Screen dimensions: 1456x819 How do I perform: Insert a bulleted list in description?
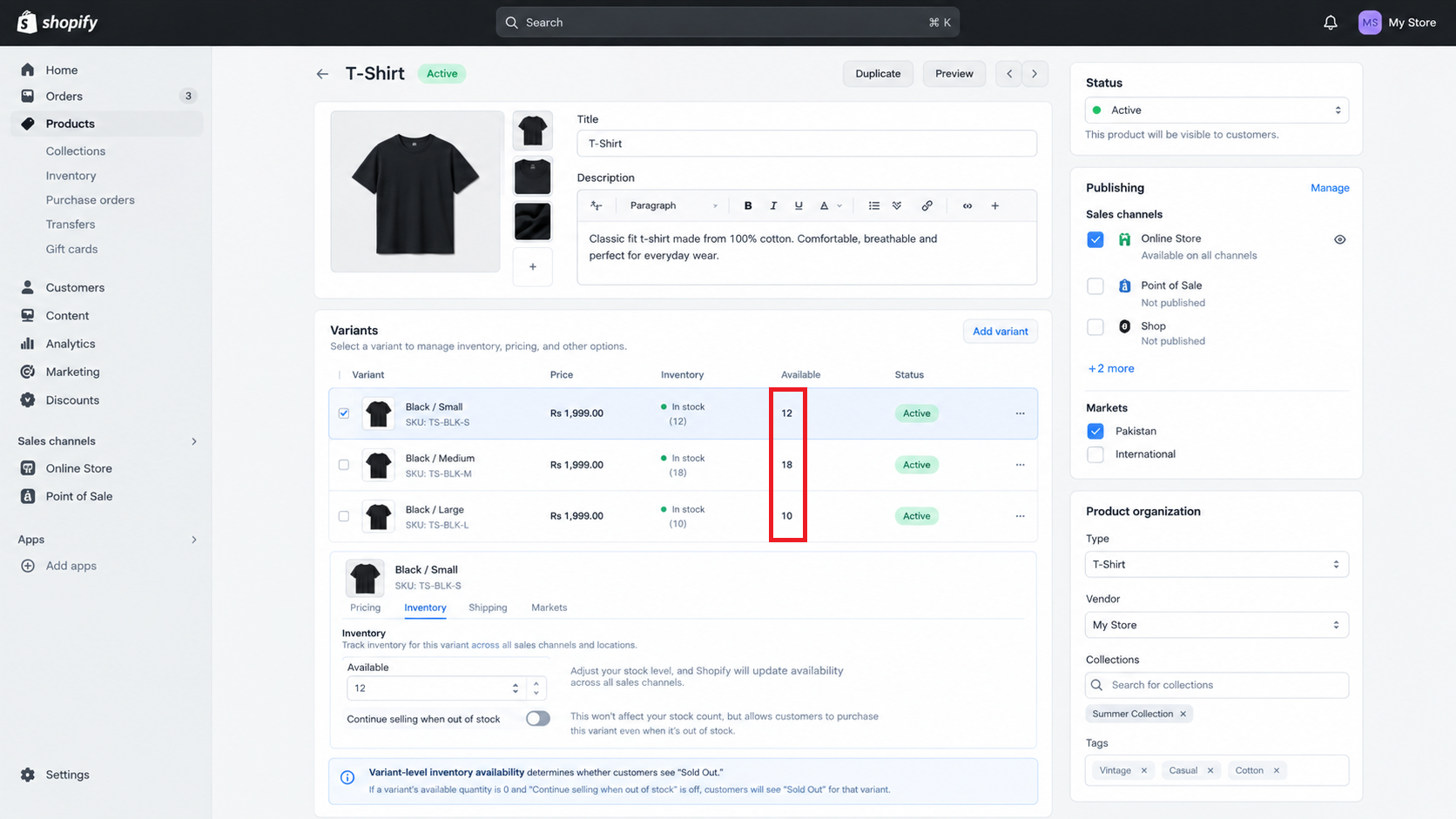point(873,205)
